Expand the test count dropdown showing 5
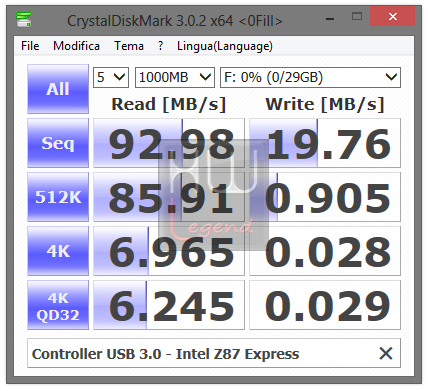The height and width of the screenshot is (391, 428). (x=111, y=77)
